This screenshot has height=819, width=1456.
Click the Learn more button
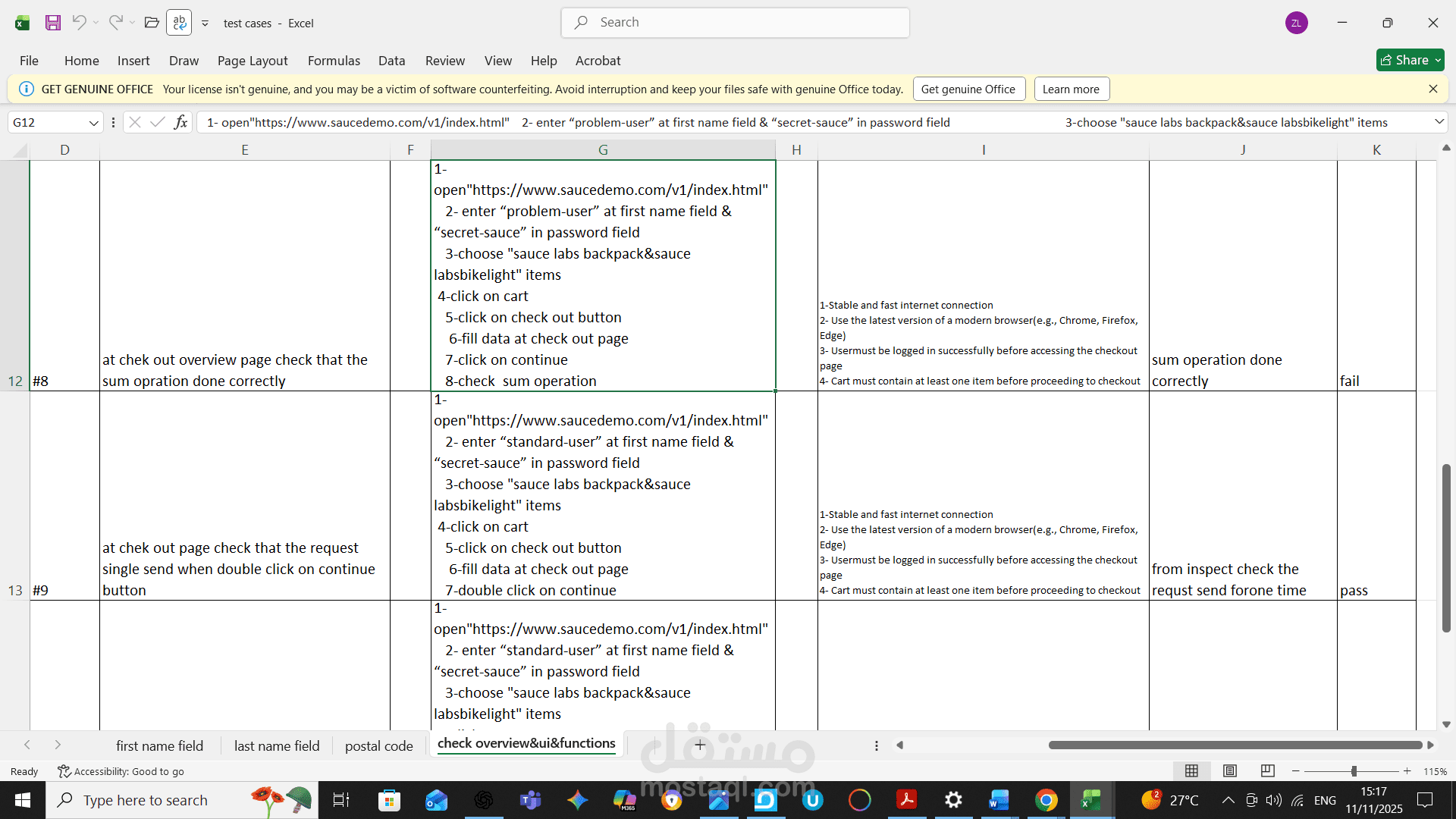[x=1071, y=89]
